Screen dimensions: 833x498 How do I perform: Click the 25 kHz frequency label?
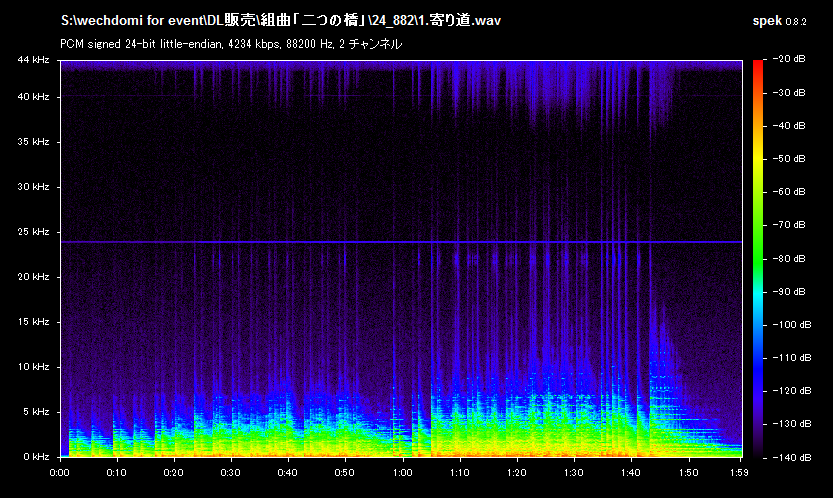(x=33, y=232)
